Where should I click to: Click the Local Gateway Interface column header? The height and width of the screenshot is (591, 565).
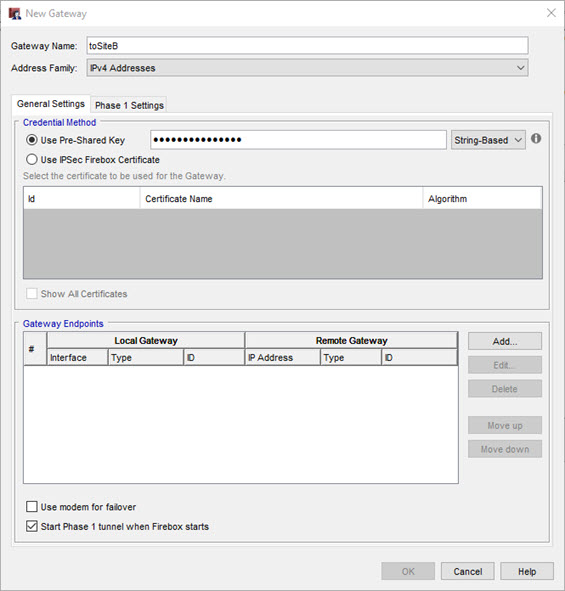tap(77, 358)
